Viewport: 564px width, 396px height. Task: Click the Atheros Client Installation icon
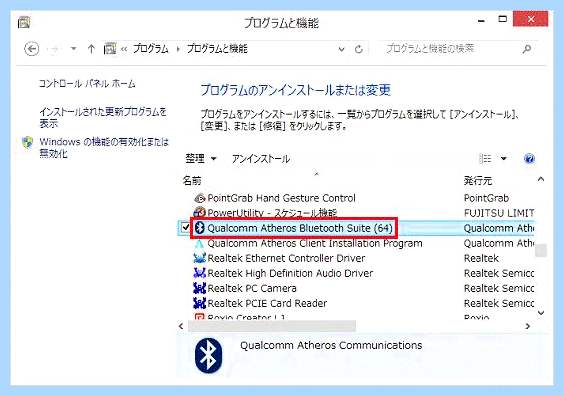tap(199, 243)
